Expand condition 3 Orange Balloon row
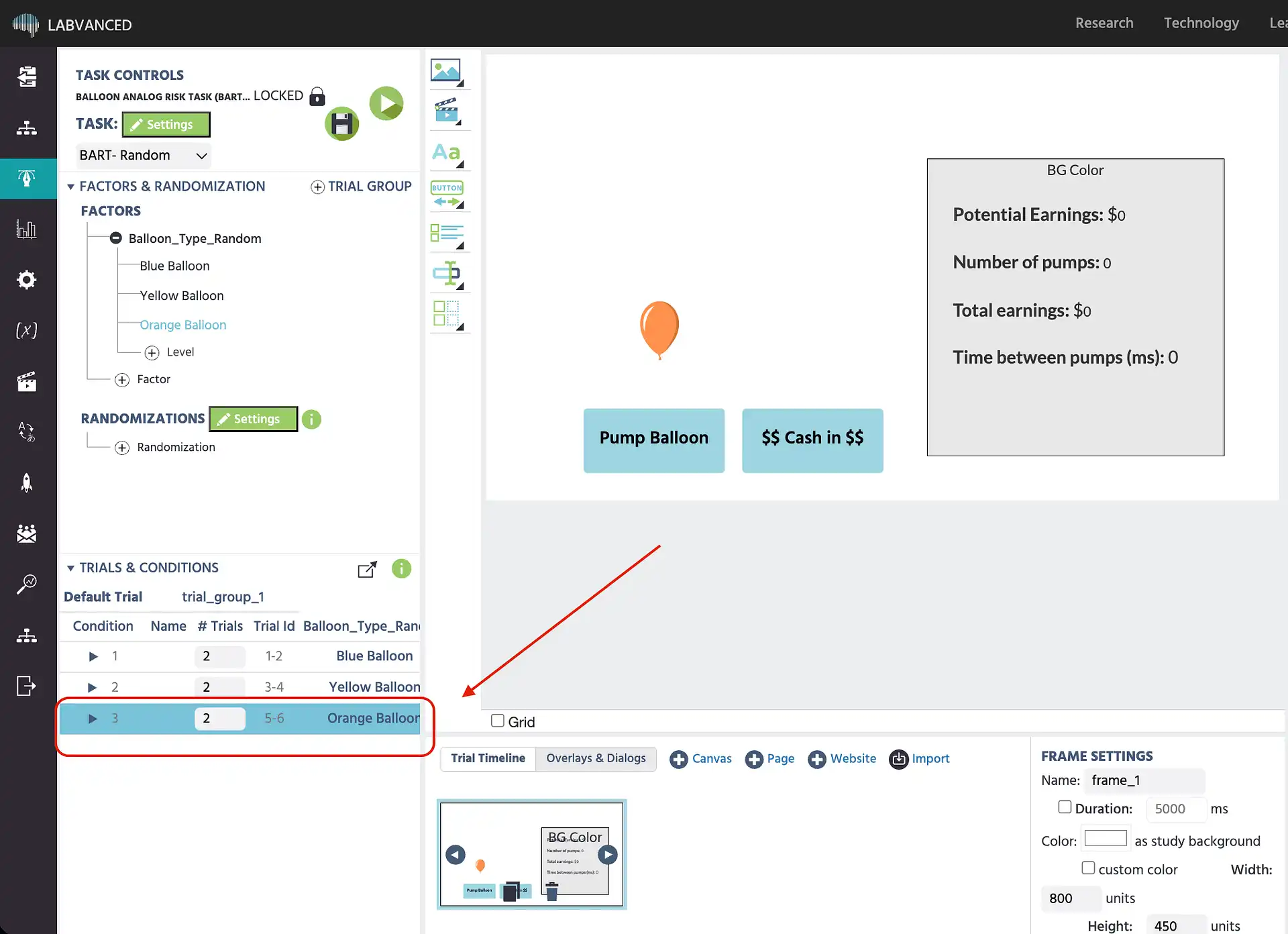The width and height of the screenshot is (1288, 934). (x=93, y=719)
